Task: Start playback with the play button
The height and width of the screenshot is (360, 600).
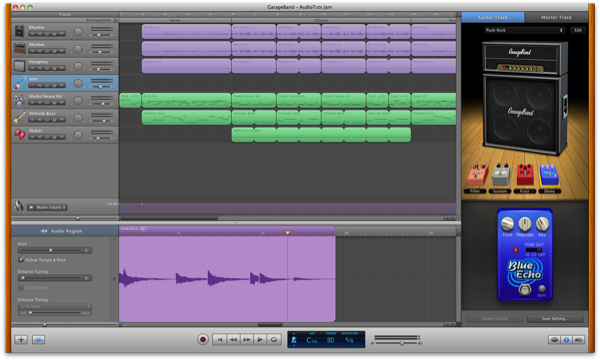Action: tap(260, 339)
